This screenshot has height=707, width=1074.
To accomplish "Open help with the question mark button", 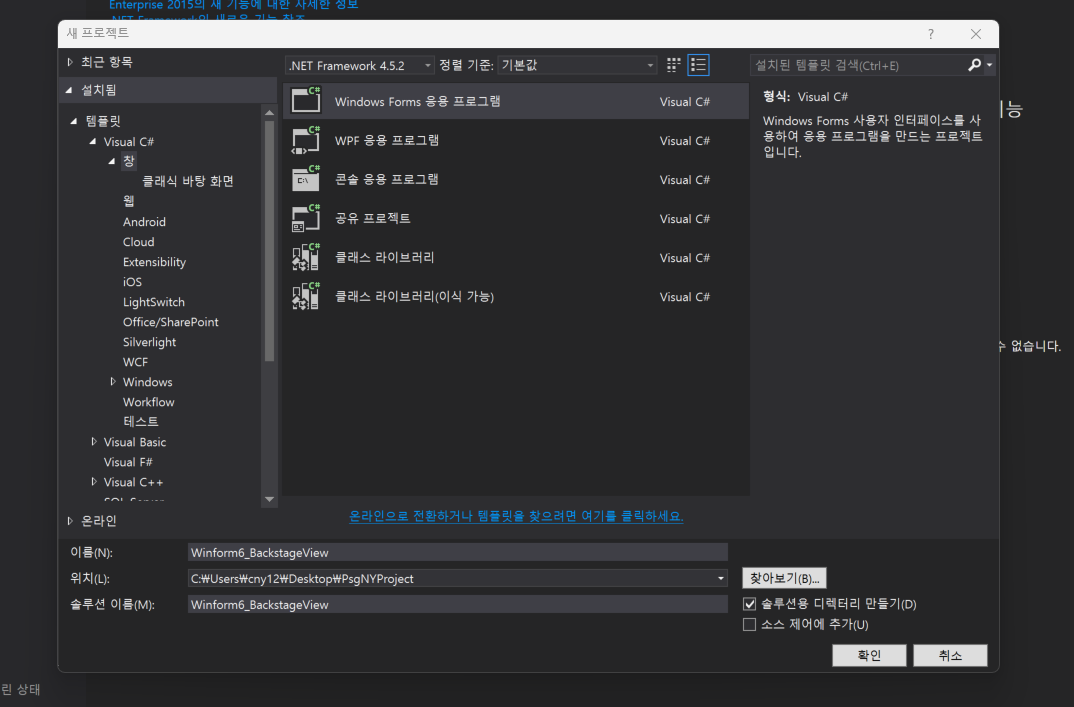I will pyautogui.click(x=931, y=34).
